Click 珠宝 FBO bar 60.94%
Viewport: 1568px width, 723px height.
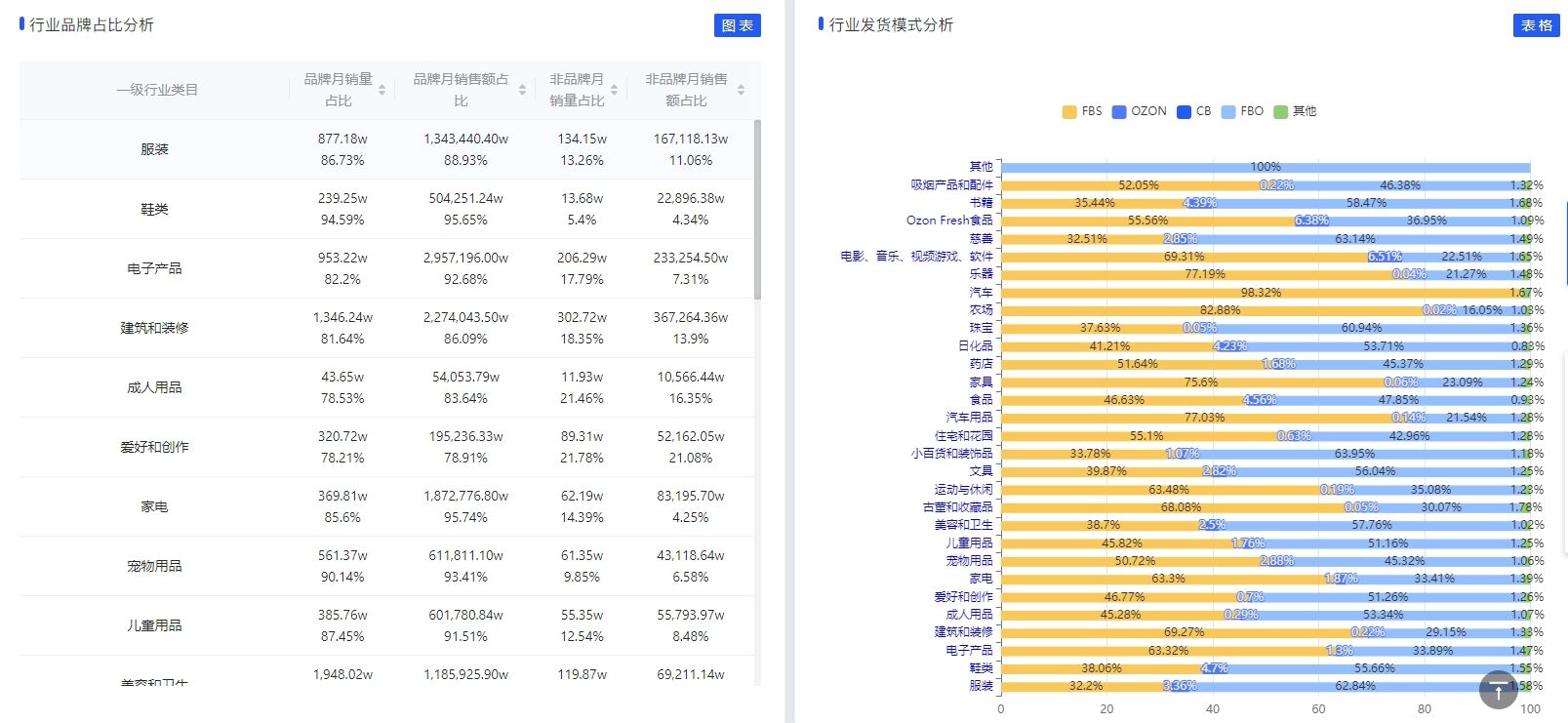pos(1361,328)
